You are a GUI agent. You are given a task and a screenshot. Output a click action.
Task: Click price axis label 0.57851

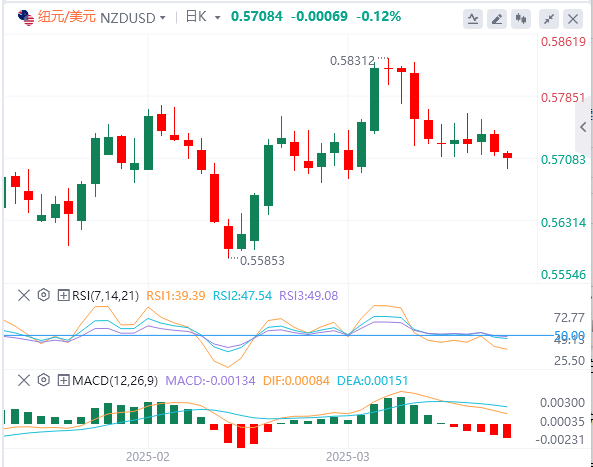point(563,98)
